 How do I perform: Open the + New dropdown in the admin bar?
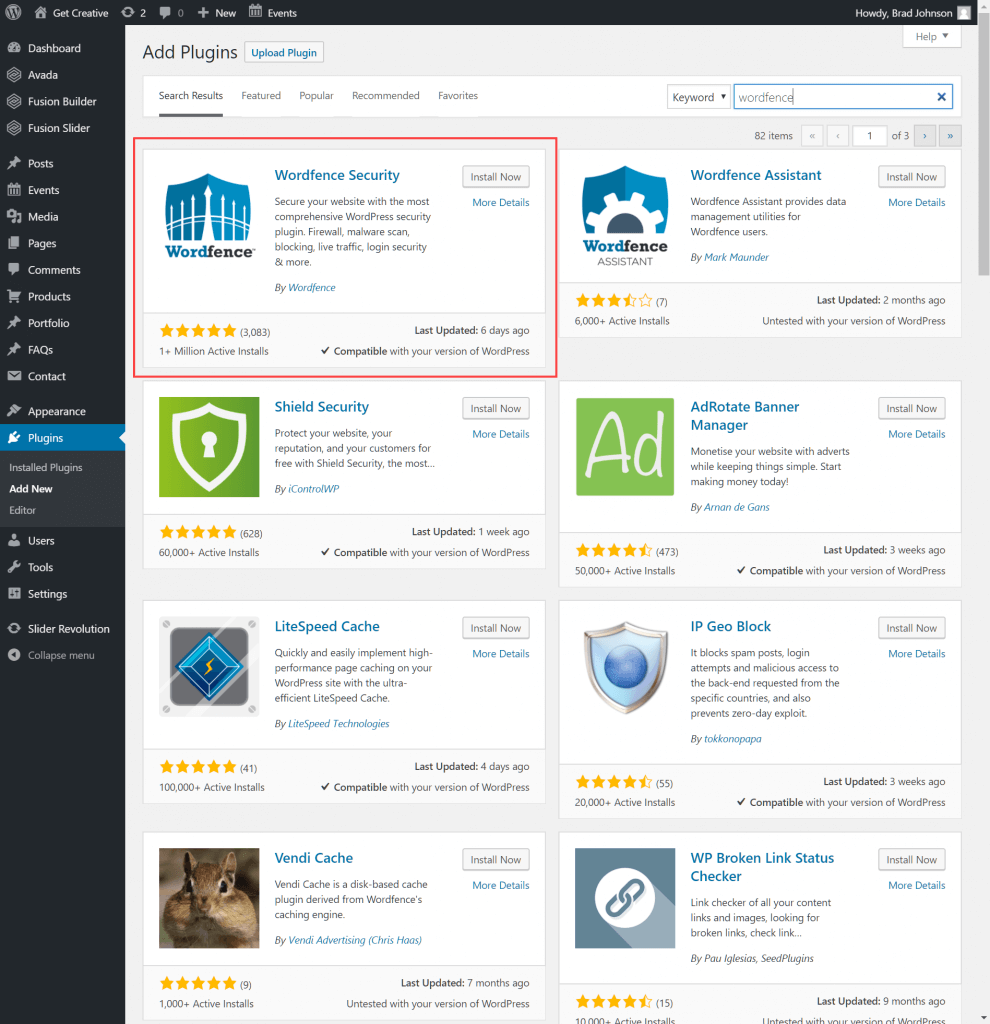(215, 12)
